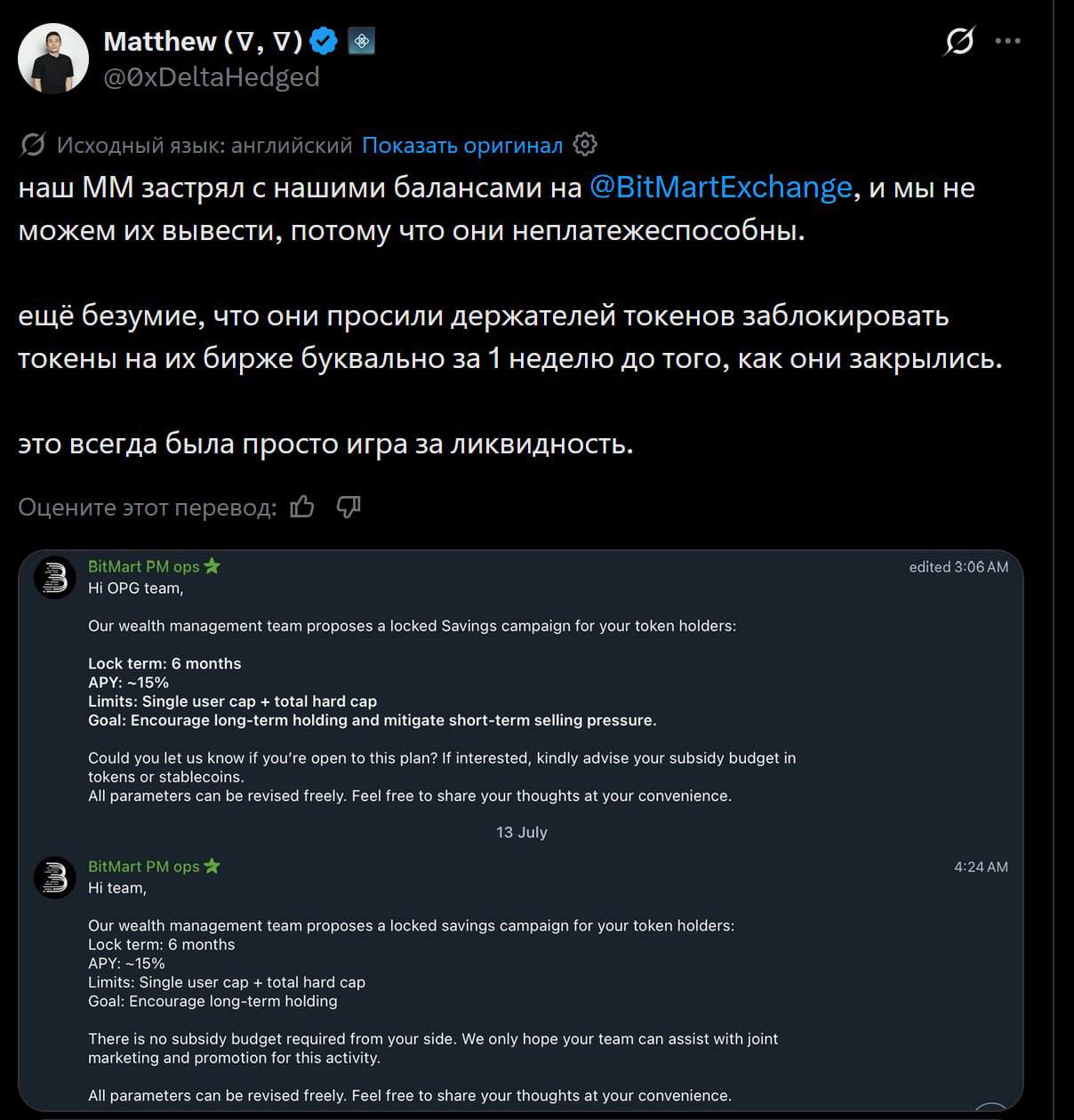Click 'Показать оригинал' link

click(x=462, y=145)
